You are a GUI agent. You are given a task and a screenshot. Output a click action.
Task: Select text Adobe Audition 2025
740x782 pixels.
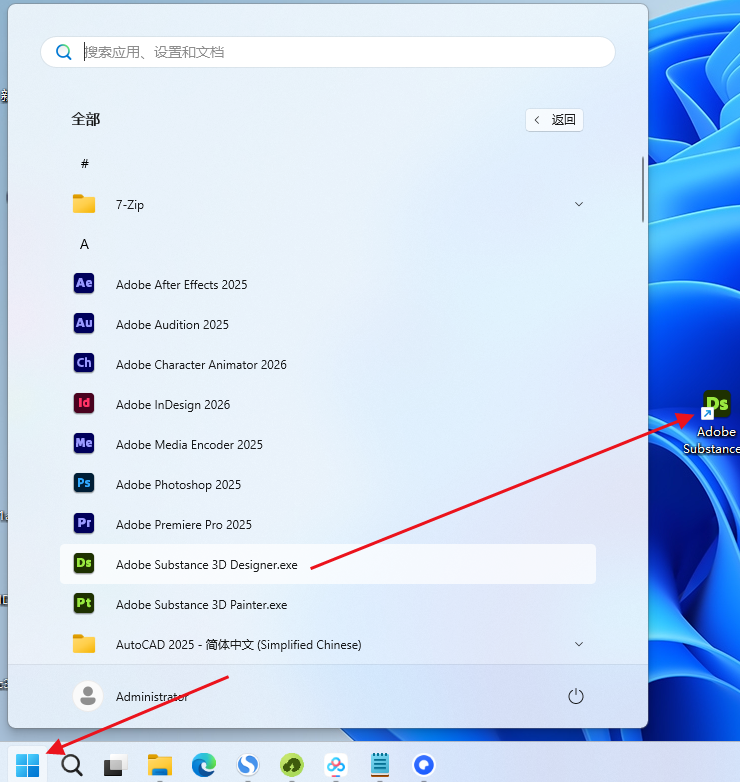click(172, 325)
